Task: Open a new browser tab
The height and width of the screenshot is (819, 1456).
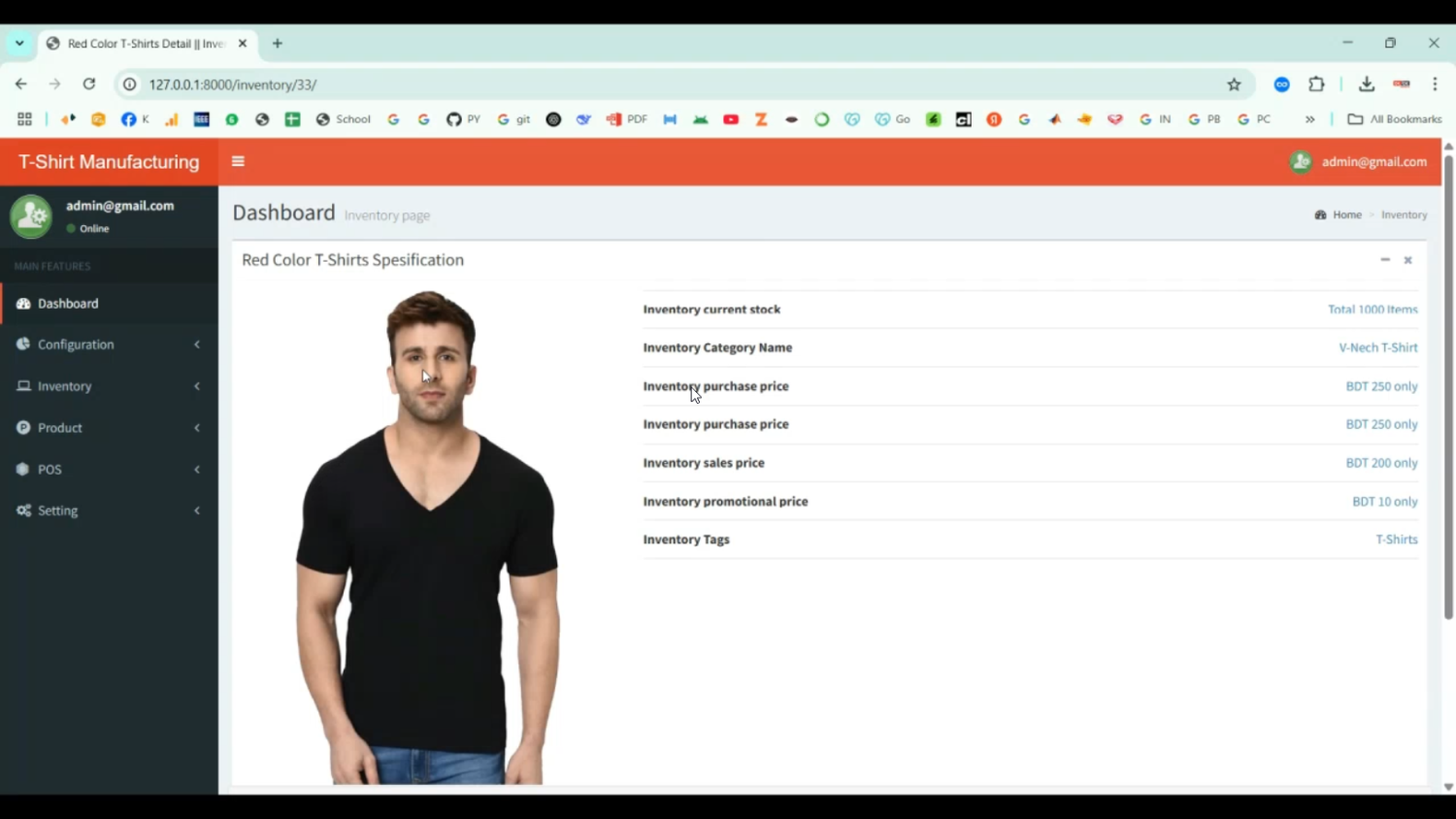Action: tap(278, 44)
